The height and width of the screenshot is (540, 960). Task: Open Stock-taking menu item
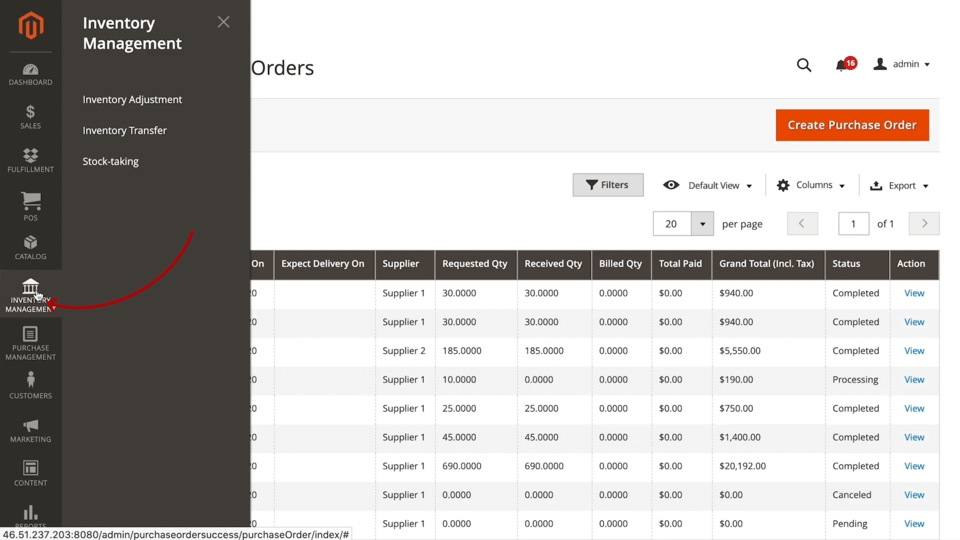coord(110,162)
